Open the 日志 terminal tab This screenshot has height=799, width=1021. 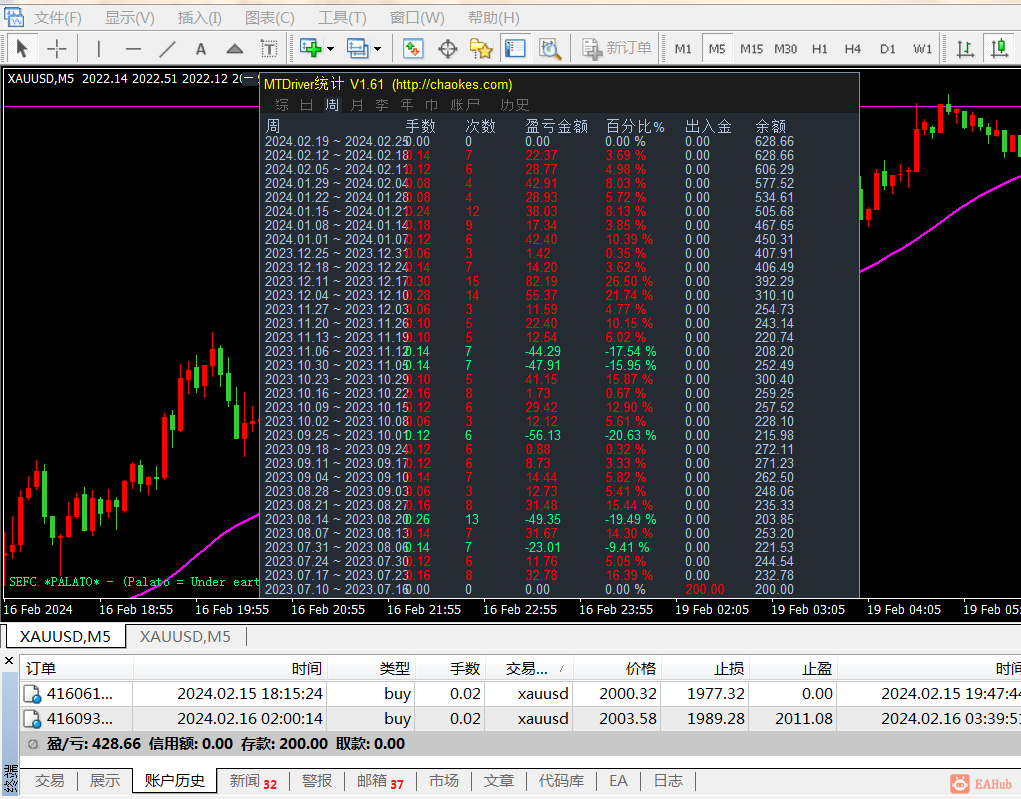[x=668, y=781]
